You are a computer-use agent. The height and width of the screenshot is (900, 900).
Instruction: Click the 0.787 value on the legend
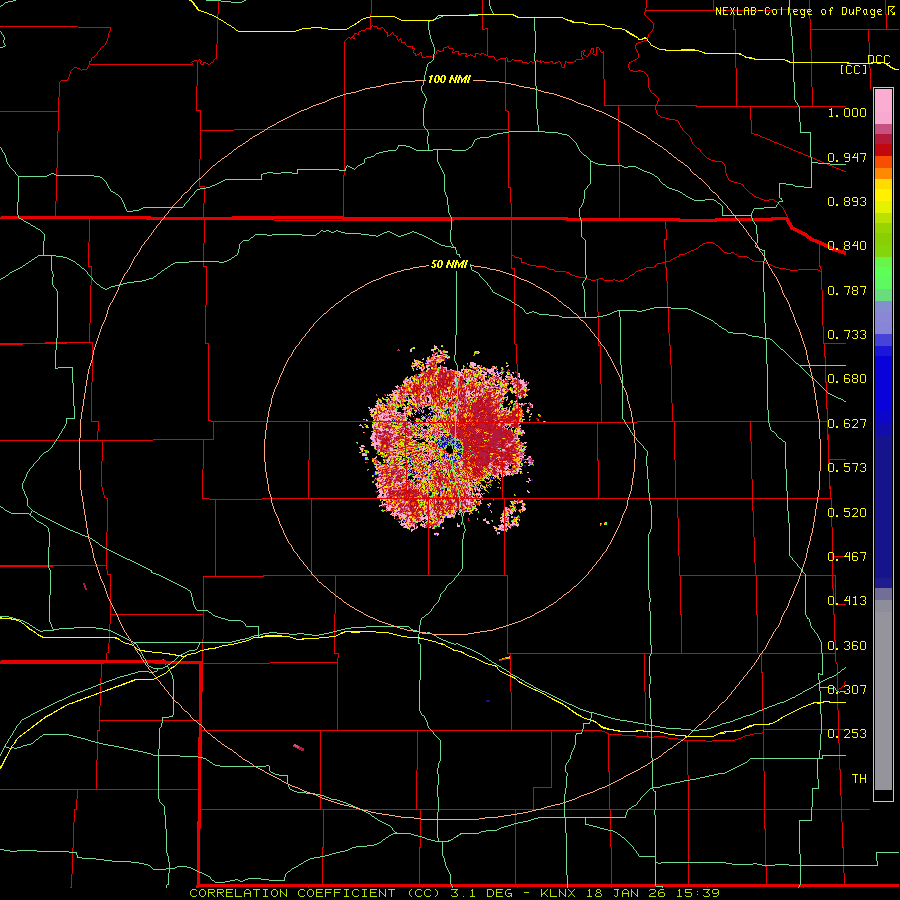click(847, 290)
